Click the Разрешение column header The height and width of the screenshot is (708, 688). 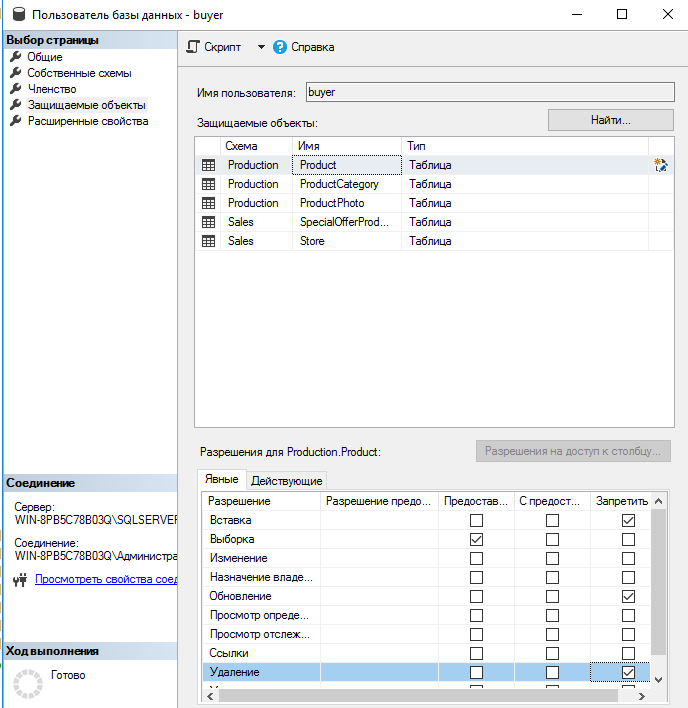(x=261, y=501)
